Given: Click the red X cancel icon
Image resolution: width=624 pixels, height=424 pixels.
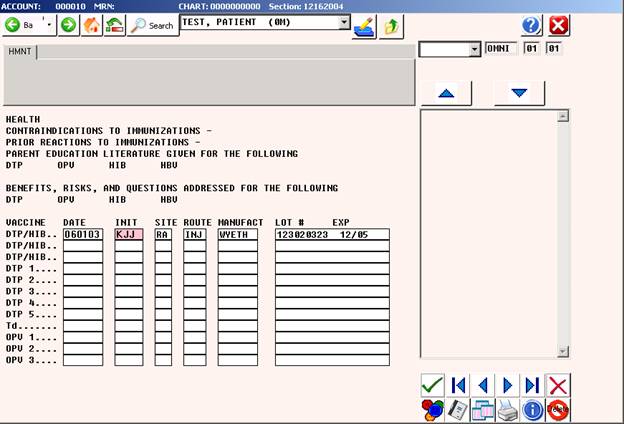Looking at the screenshot, I should pos(558,385).
